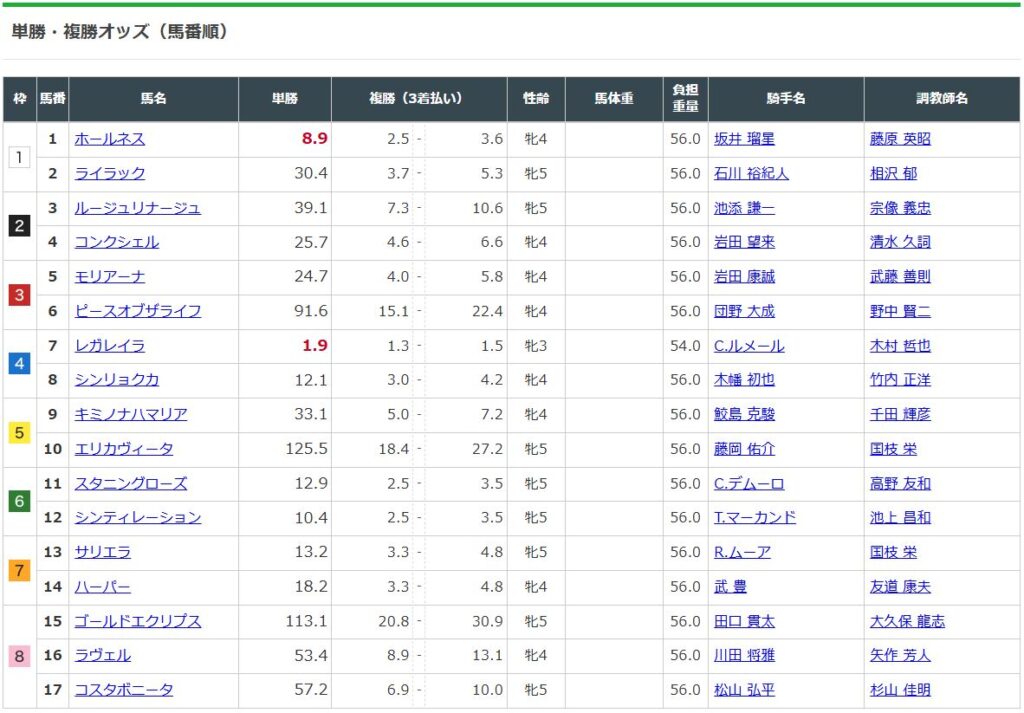Screen dimensions: 1024x713
Task: Open trainer link 藤原 英昭
Action: (901, 139)
